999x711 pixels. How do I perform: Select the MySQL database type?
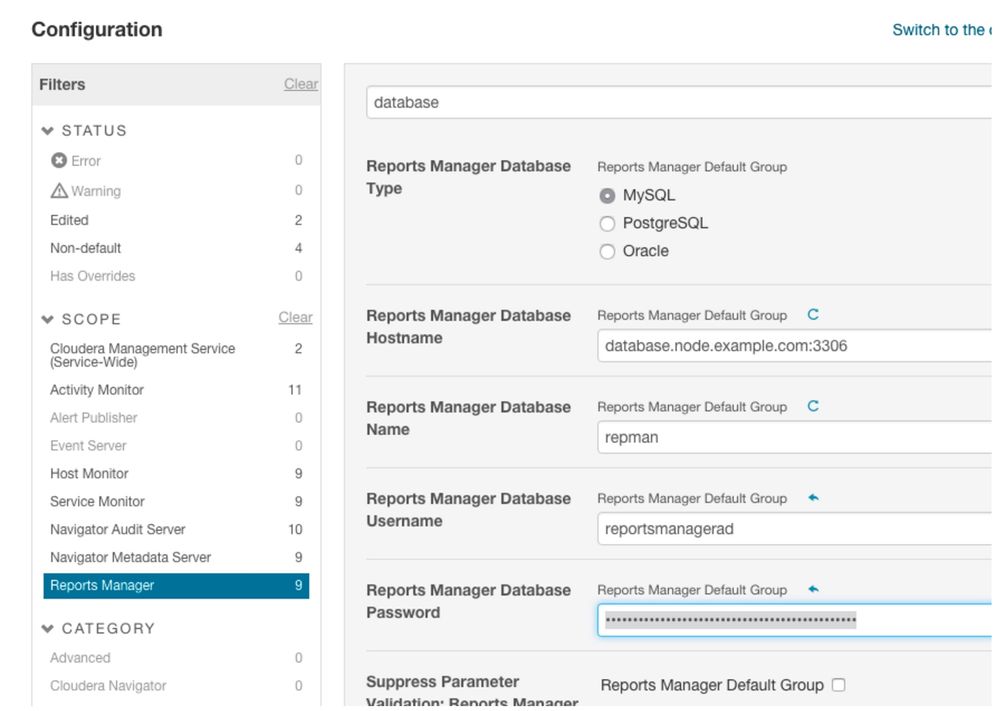[607, 196]
